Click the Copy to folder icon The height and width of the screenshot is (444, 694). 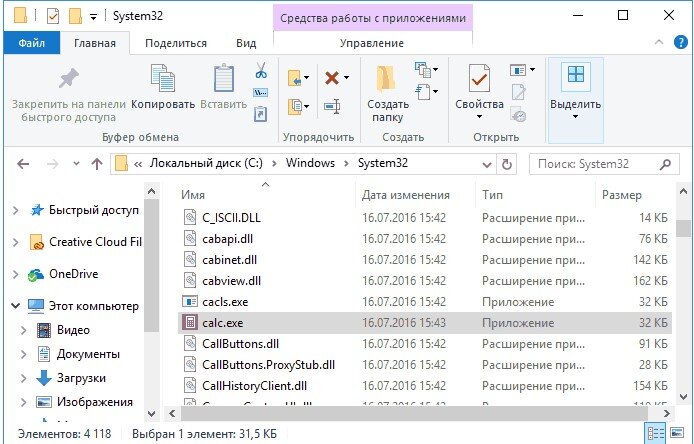coord(298,107)
